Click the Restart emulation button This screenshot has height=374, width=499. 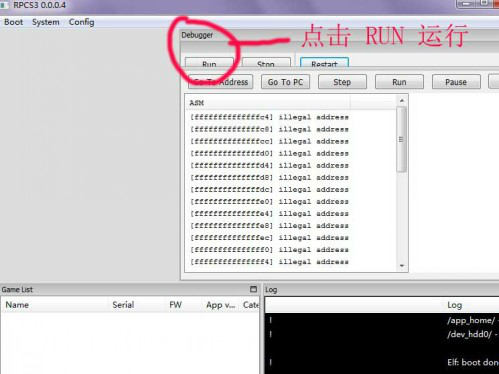click(324, 63)
